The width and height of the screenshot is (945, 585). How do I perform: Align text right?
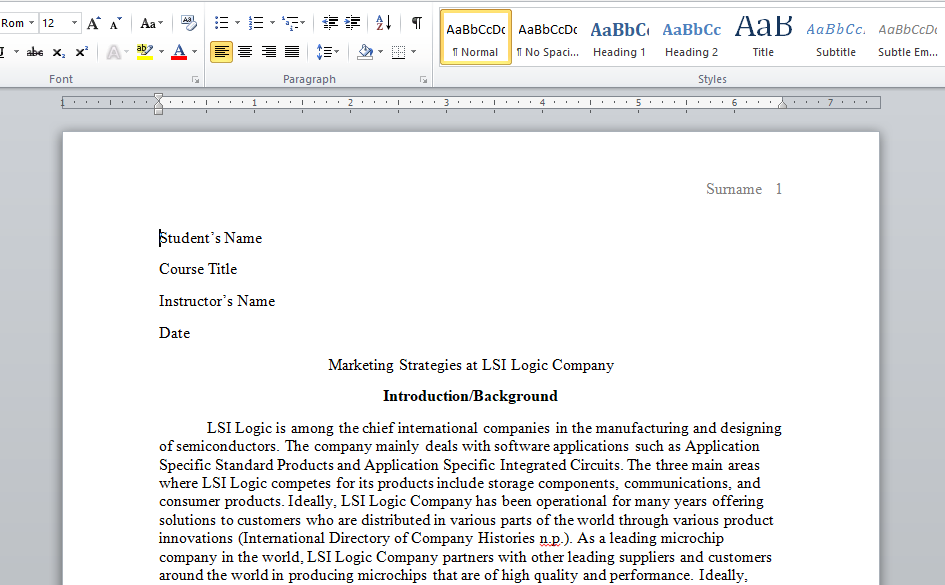269,52
